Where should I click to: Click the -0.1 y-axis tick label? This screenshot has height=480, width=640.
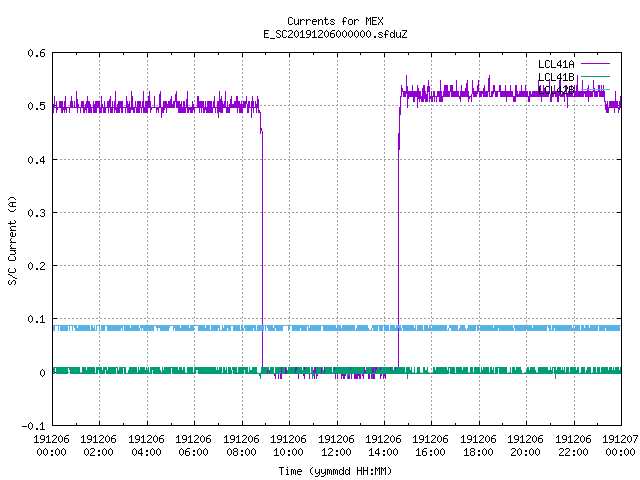(33, 426)
